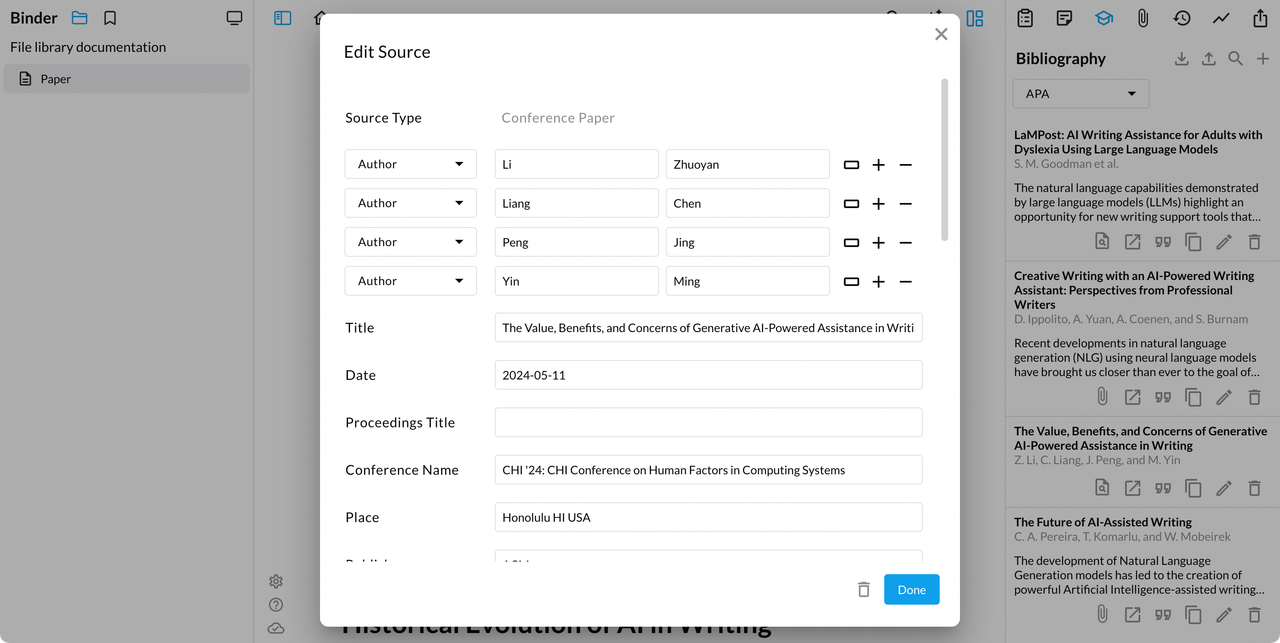
Task: Switch to the notes panel tab
Action: coord(1064,18)
